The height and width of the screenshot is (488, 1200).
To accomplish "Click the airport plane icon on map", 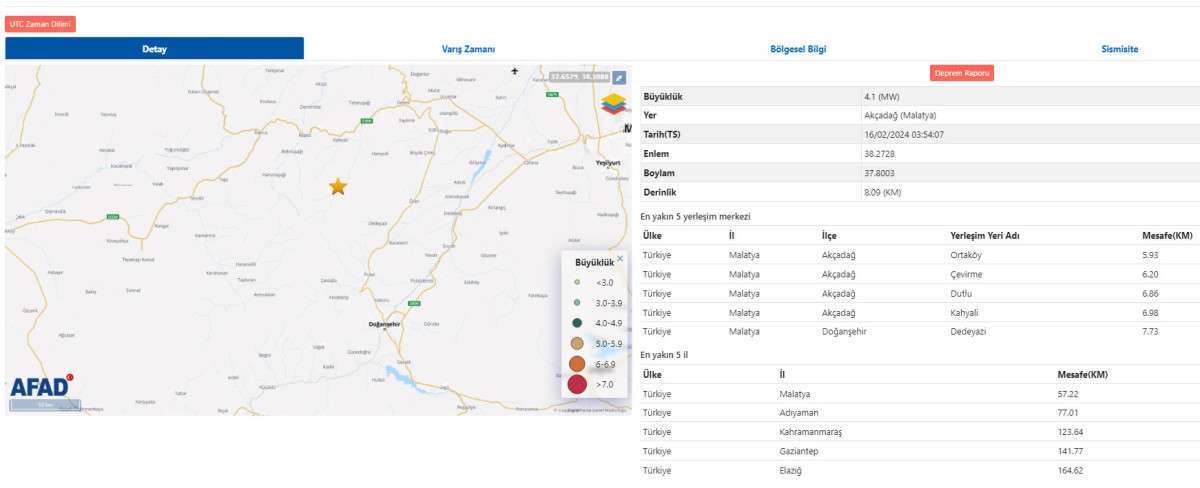I will 514,71.
